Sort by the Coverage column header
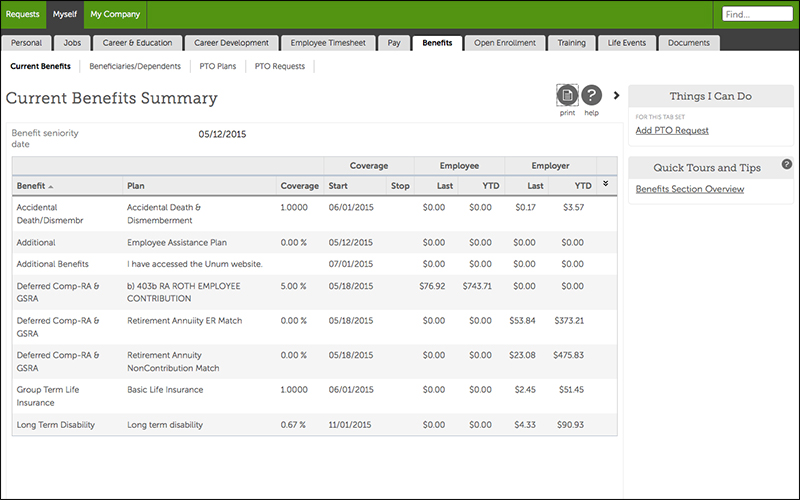800x500 pixels. tap(299, 186)
